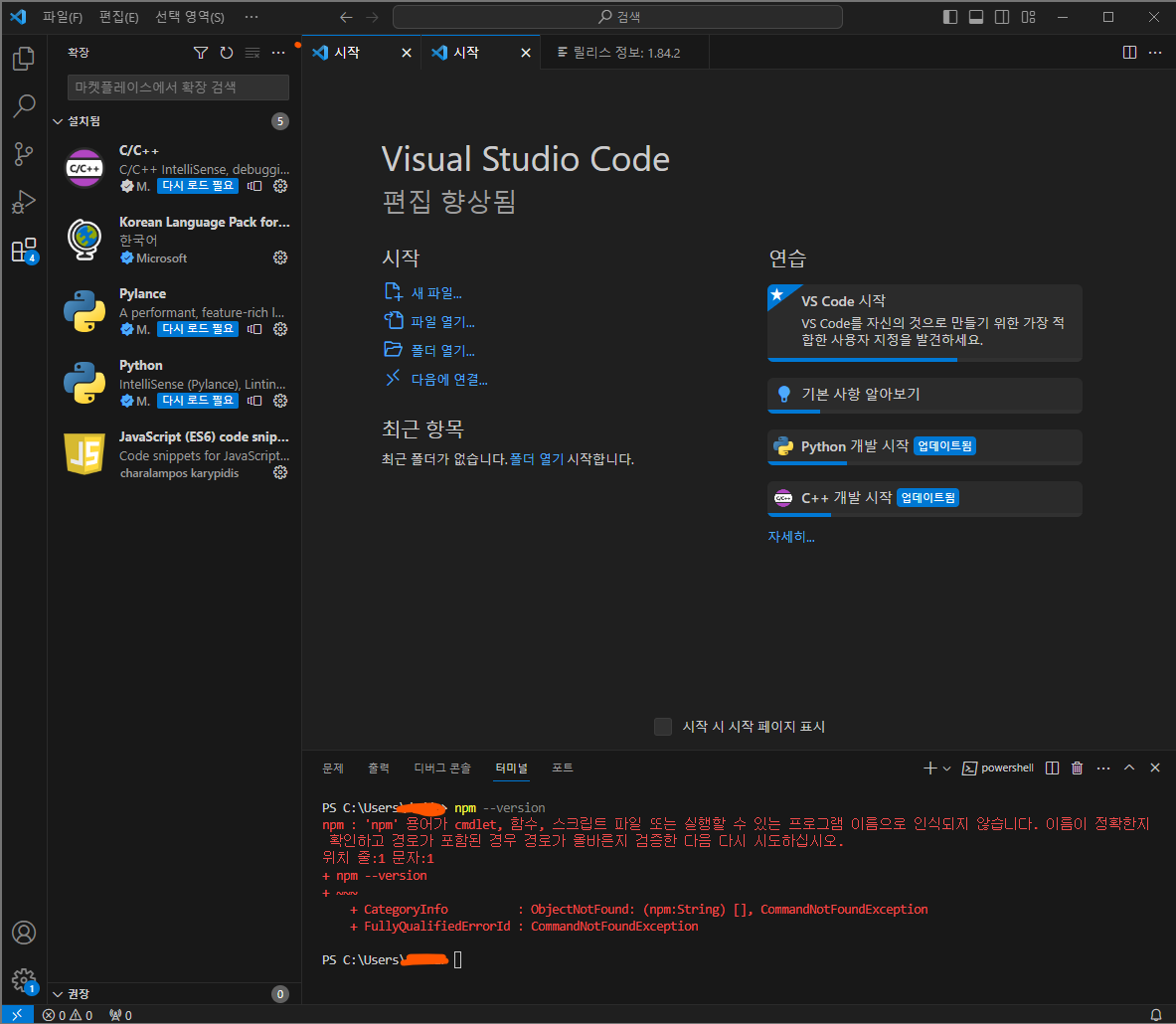Screen dimensions: 1176x1024
Task: Add a new terminal with plus icon
Action: click(x=930, y=768)
